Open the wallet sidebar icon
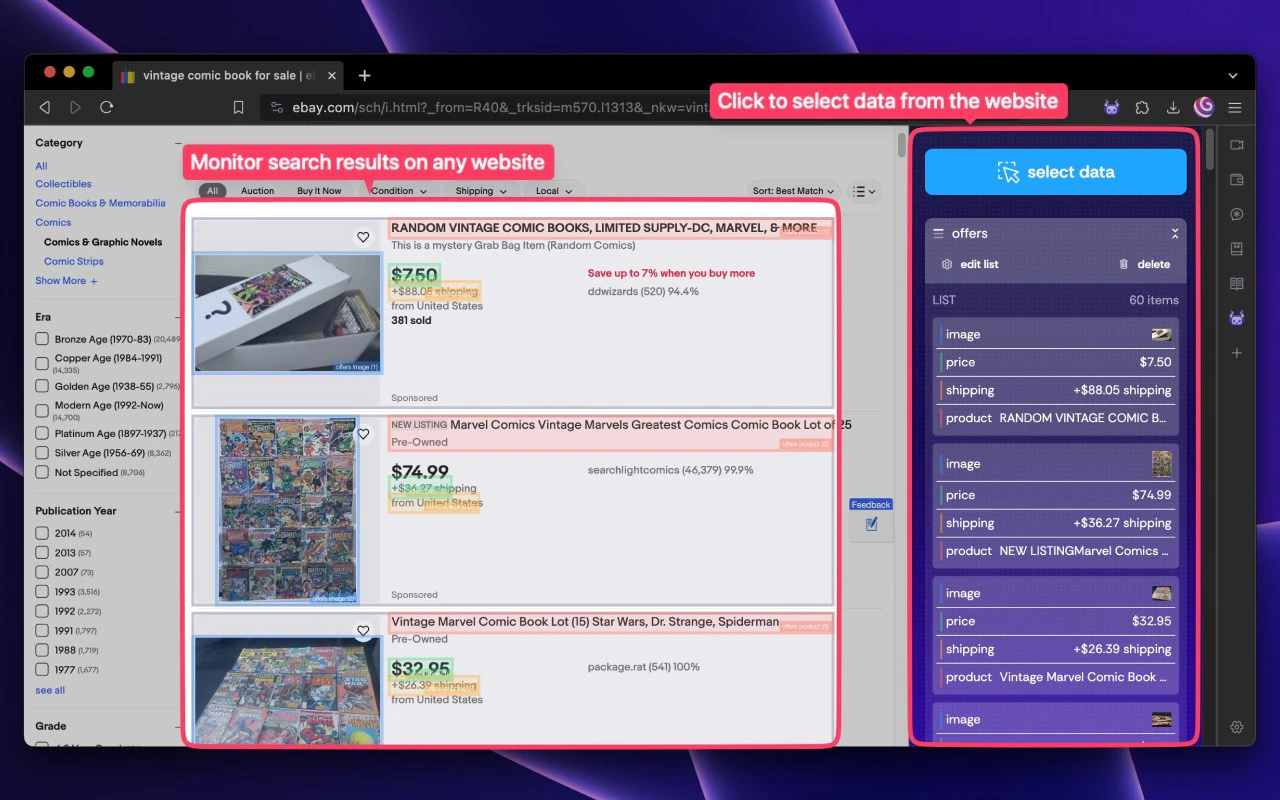The height and width of the screenshot is (800, 1280). (1237, 180)
